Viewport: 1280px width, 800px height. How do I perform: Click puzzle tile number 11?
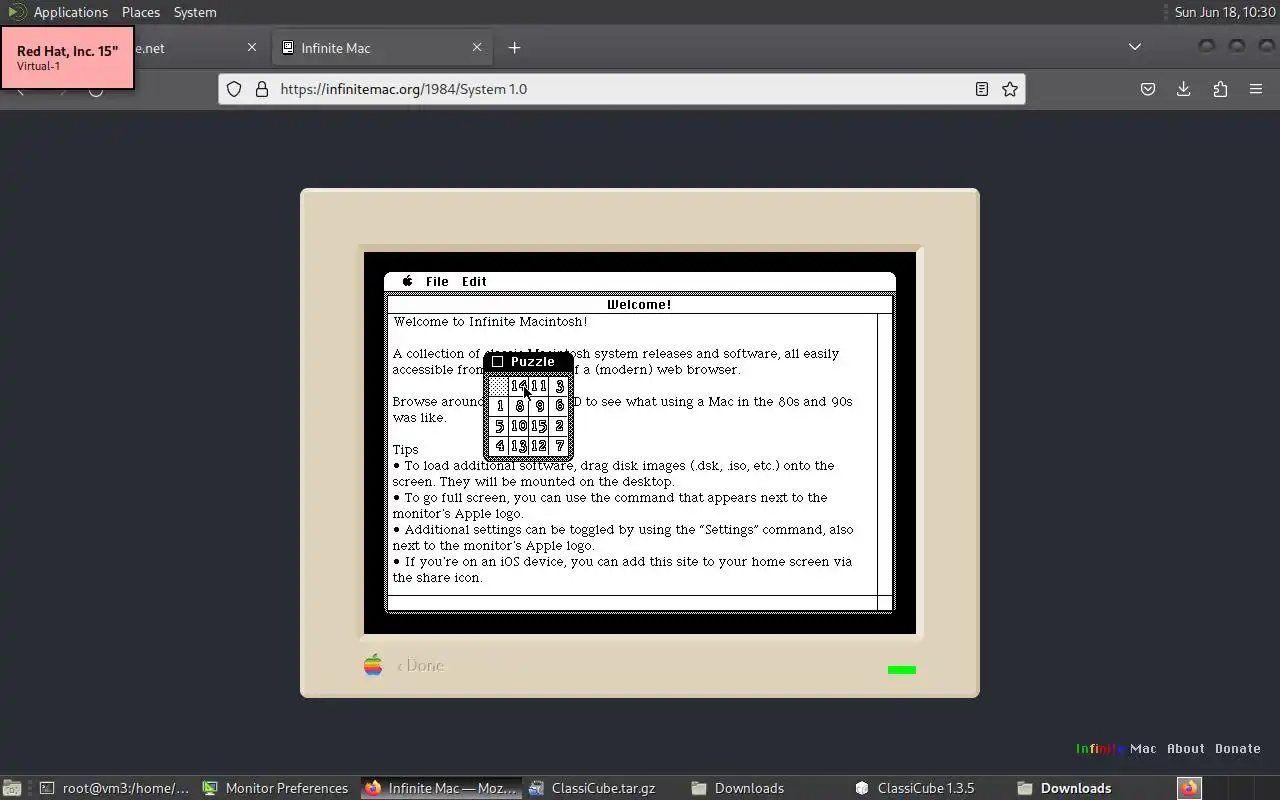(539, 386)
